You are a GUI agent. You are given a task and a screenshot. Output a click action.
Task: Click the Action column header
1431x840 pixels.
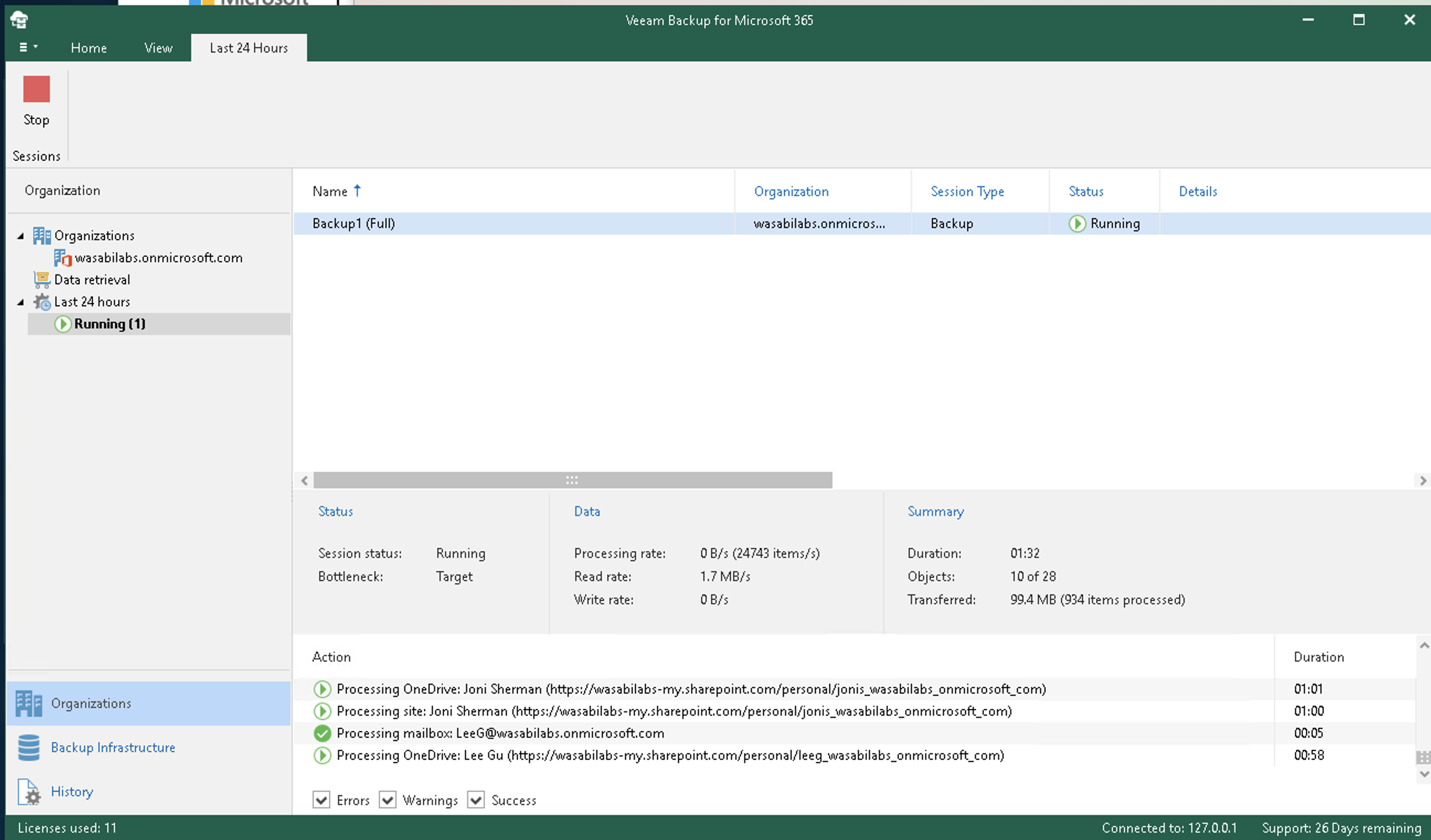pos(332,657)
